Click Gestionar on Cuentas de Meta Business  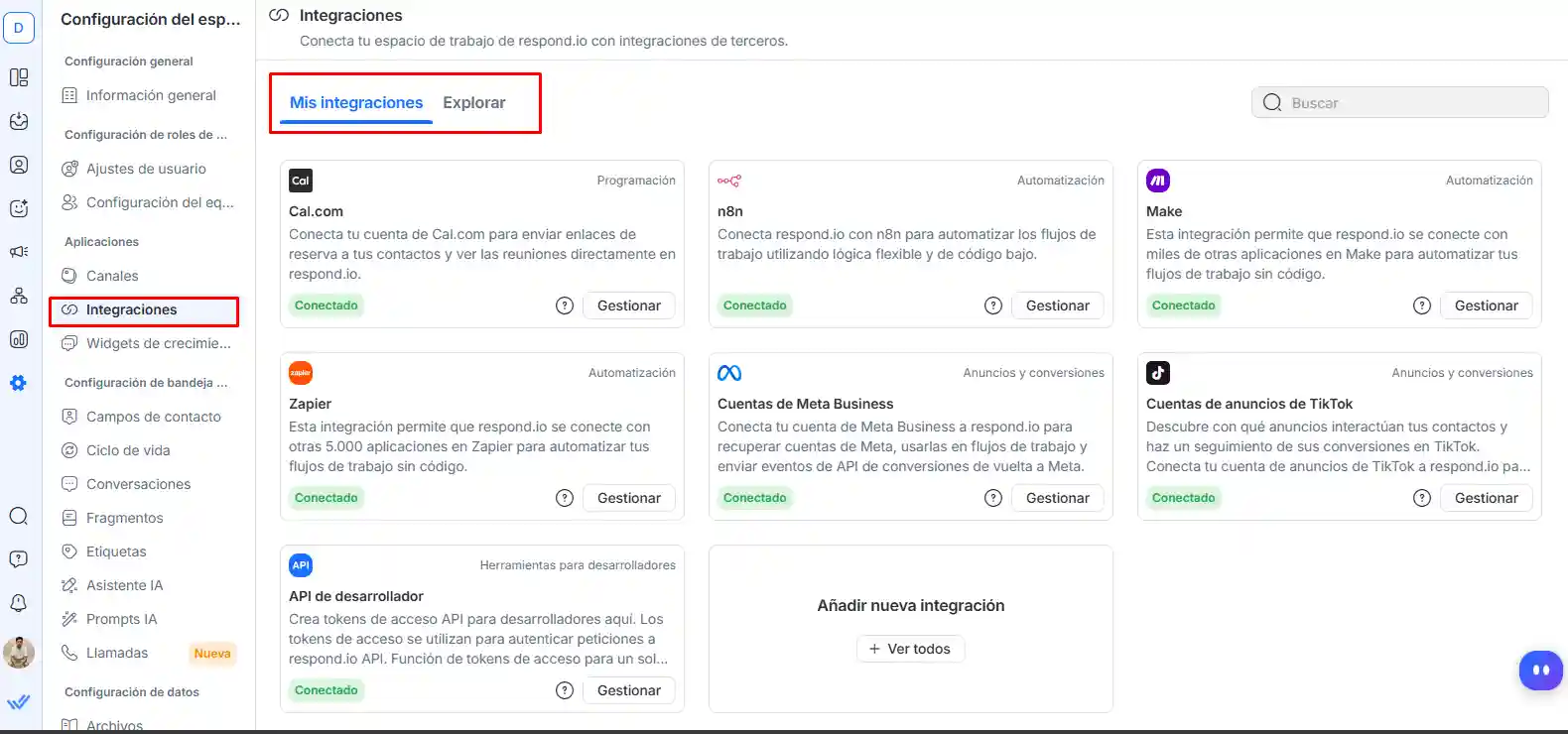pos(1058,498)
